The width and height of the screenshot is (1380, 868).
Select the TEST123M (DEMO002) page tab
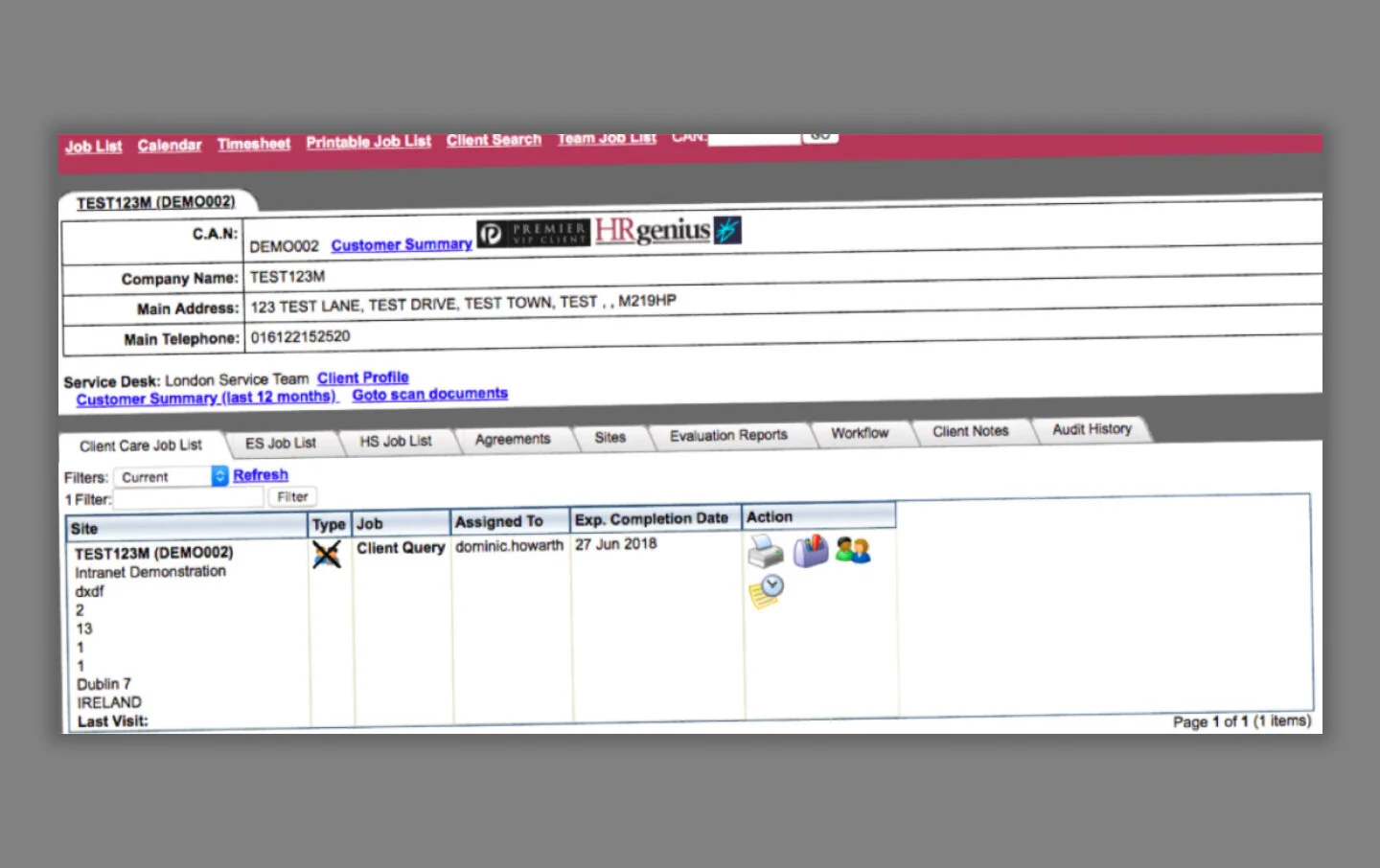click(156, 202)
